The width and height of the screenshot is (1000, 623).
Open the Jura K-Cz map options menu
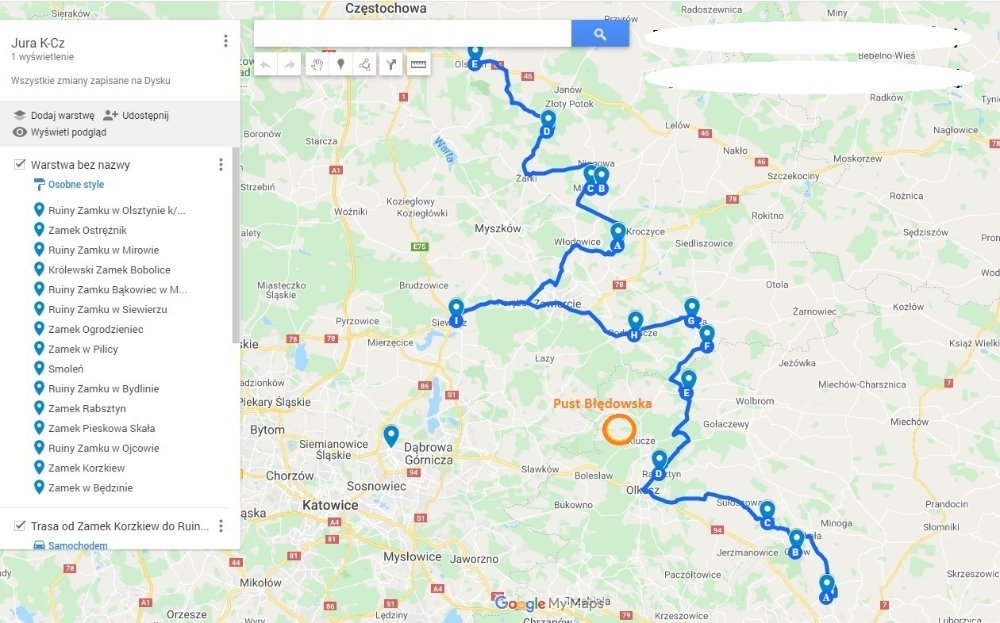[x=225, y=41]
